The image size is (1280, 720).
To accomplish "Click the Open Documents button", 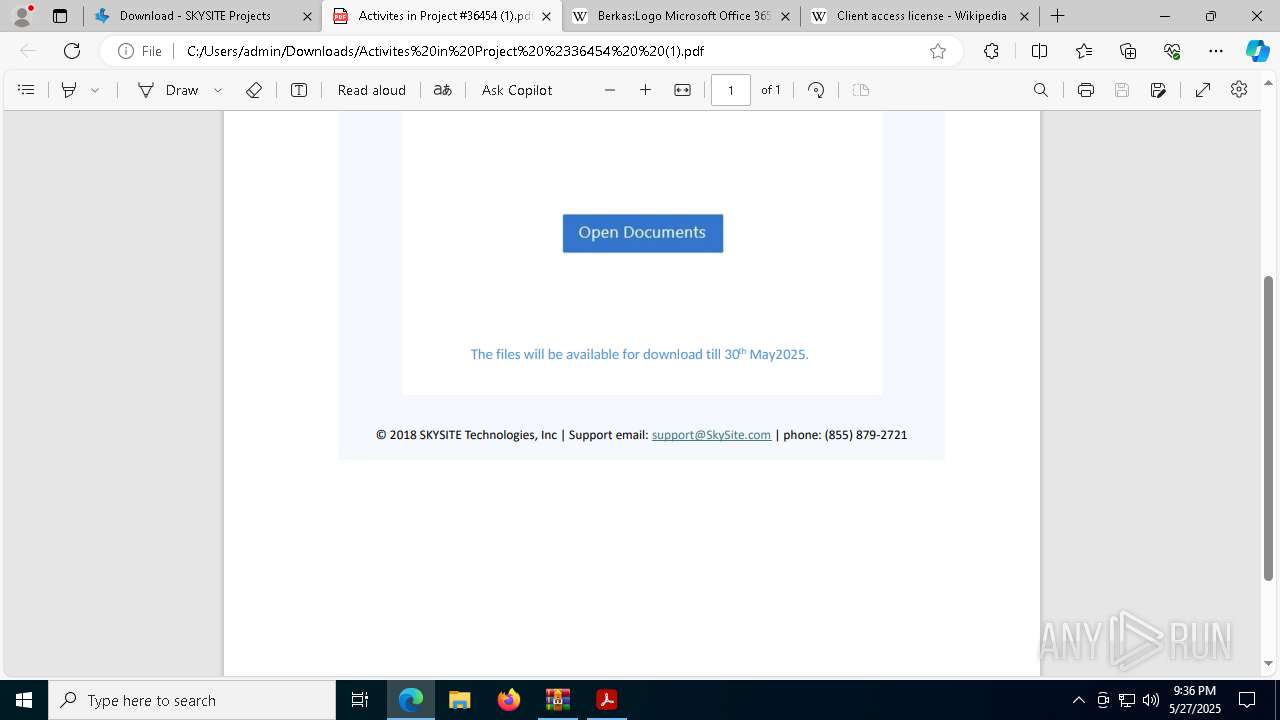I will pyautogui.click(x=643, y=233).
